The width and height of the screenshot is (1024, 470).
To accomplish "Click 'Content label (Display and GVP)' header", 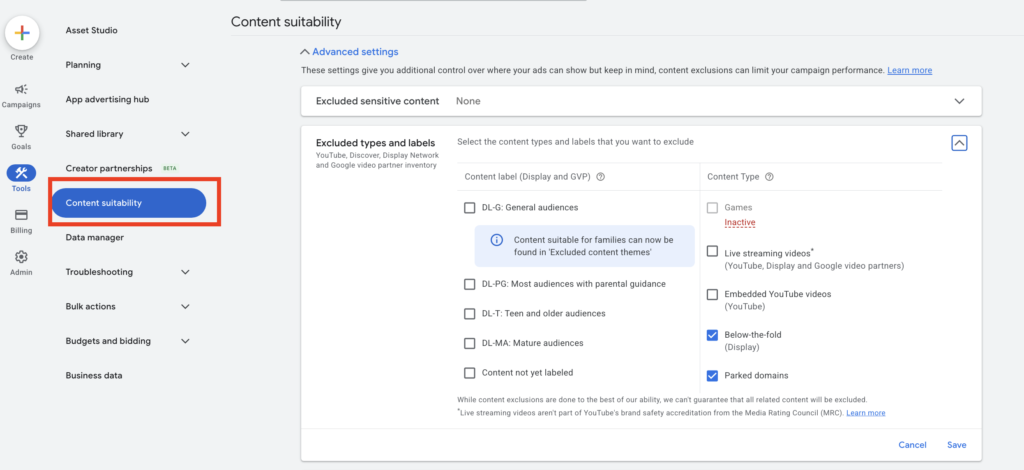I will click(x=528, y=177).
